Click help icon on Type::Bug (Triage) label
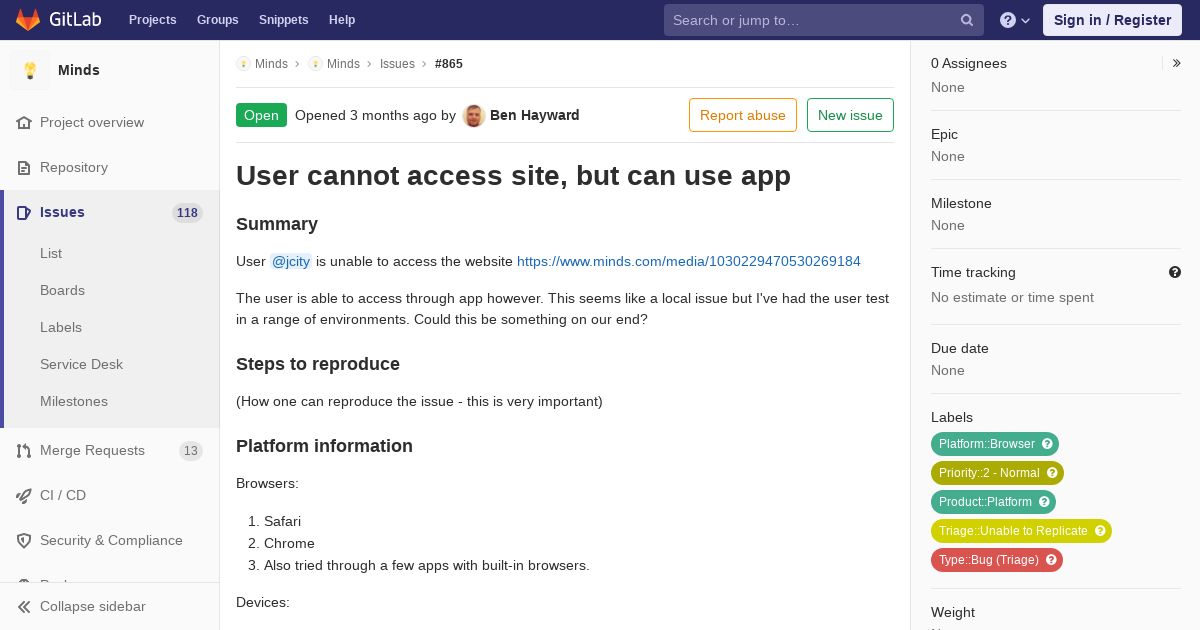 pyautogui.click(x=1051, y=560)
